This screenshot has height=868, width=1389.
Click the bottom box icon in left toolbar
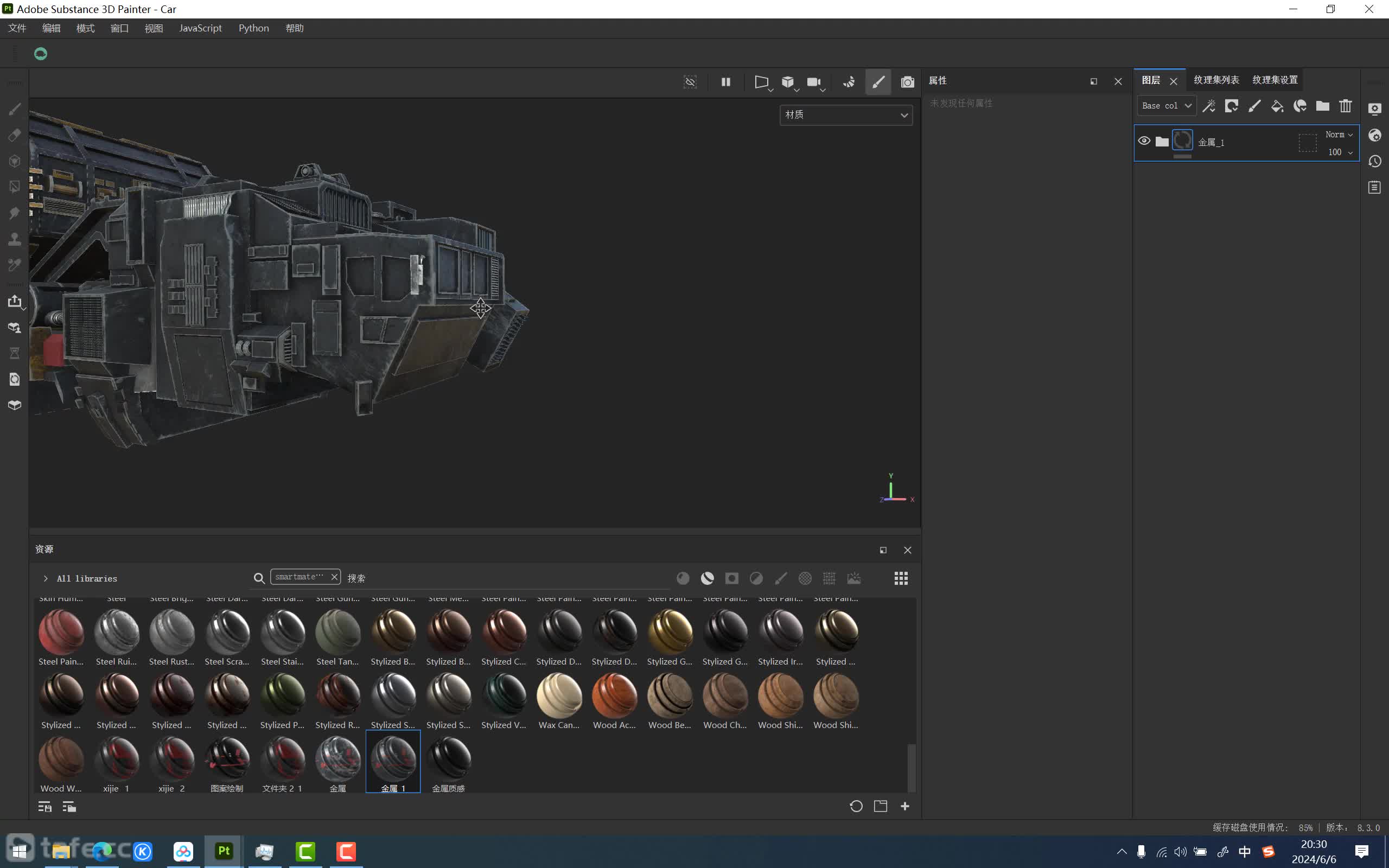point(15,405)
